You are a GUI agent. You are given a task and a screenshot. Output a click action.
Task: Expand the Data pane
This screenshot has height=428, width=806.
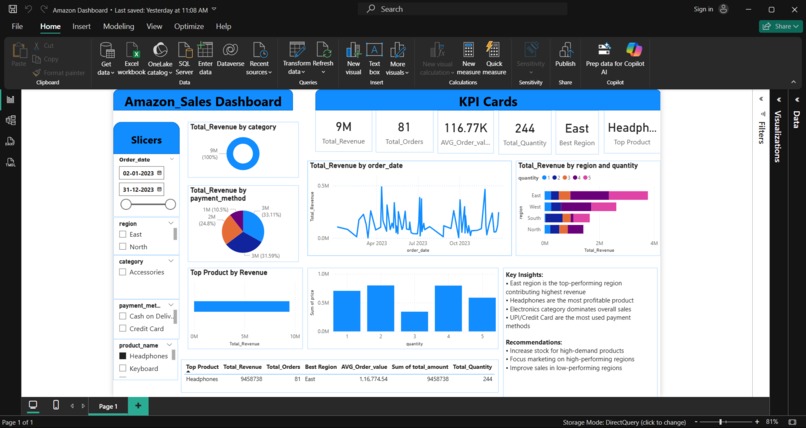click(x=797, y=100)
